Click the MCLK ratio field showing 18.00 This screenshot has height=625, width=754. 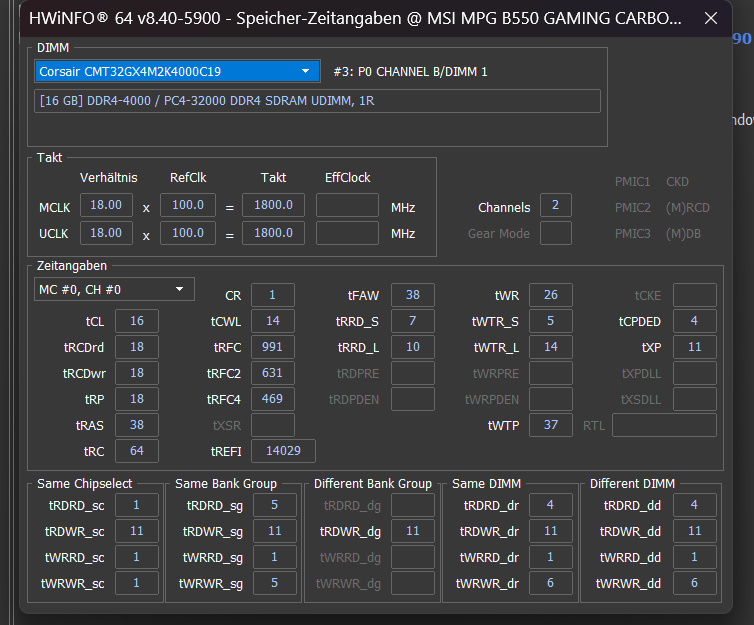point(106,205)
